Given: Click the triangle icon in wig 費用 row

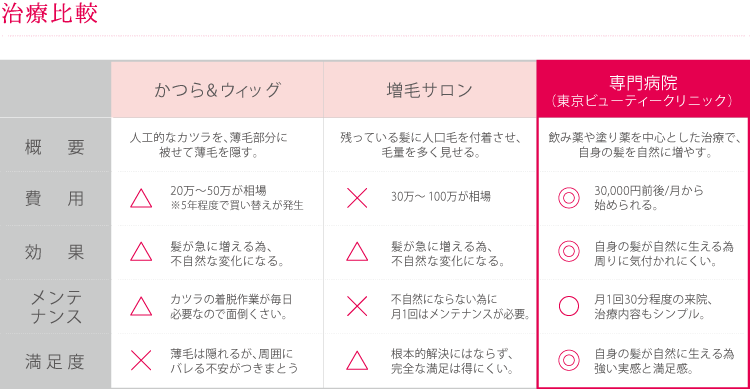Looking at the screenshot, I should [141, 198].
